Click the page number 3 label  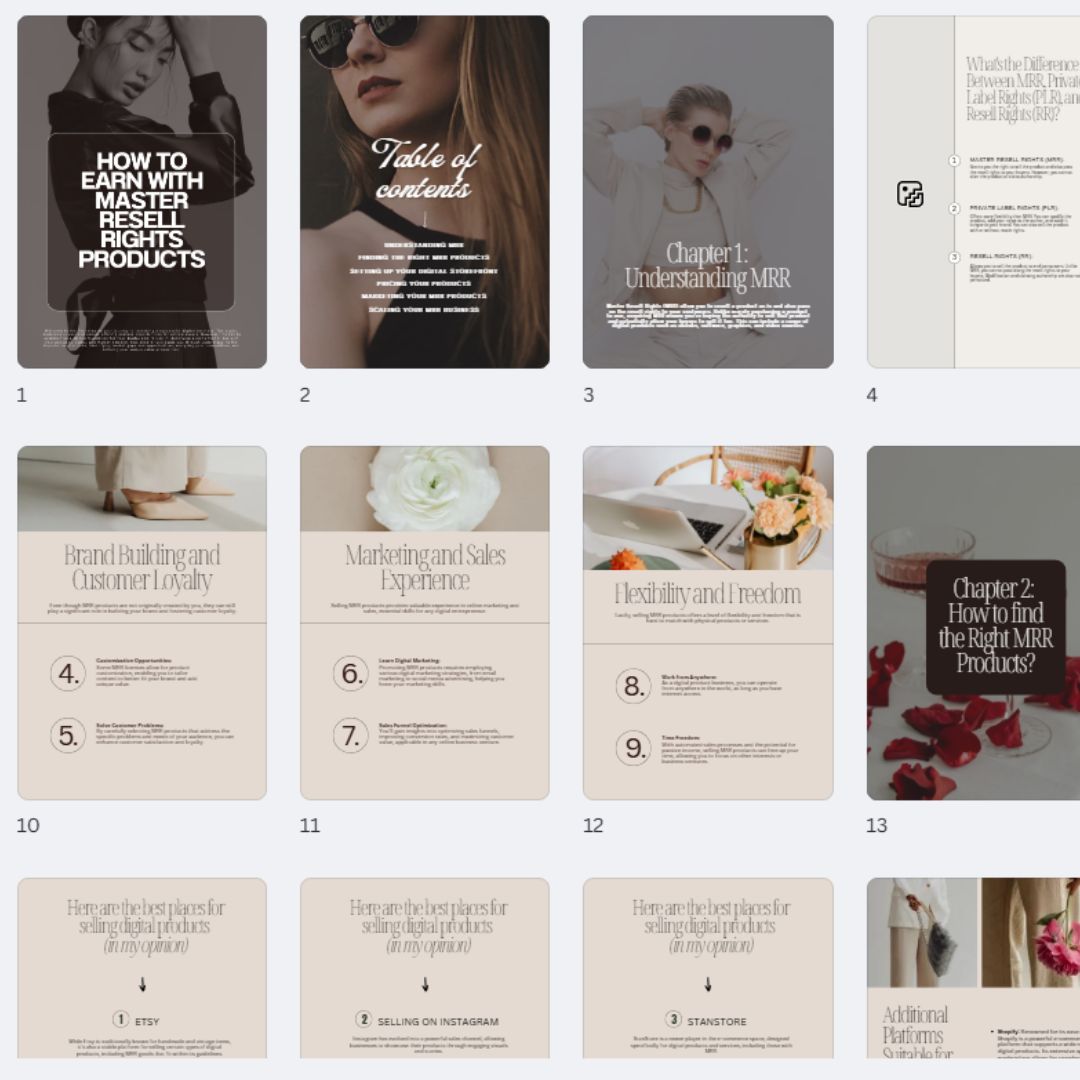588,395
